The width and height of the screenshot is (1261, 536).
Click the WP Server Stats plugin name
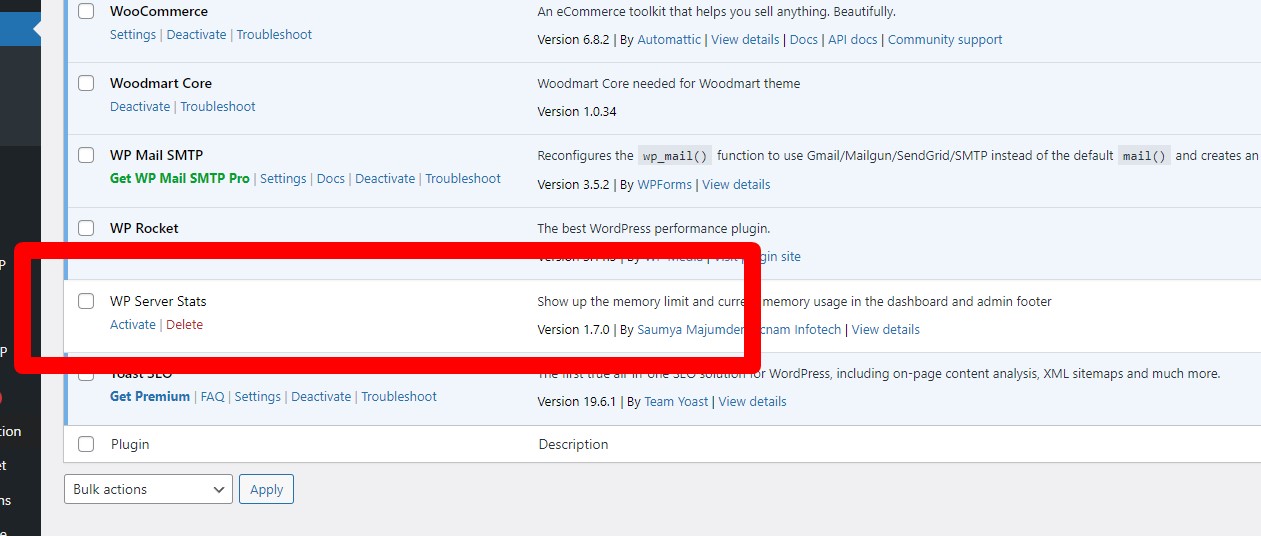tap(158, 301)
